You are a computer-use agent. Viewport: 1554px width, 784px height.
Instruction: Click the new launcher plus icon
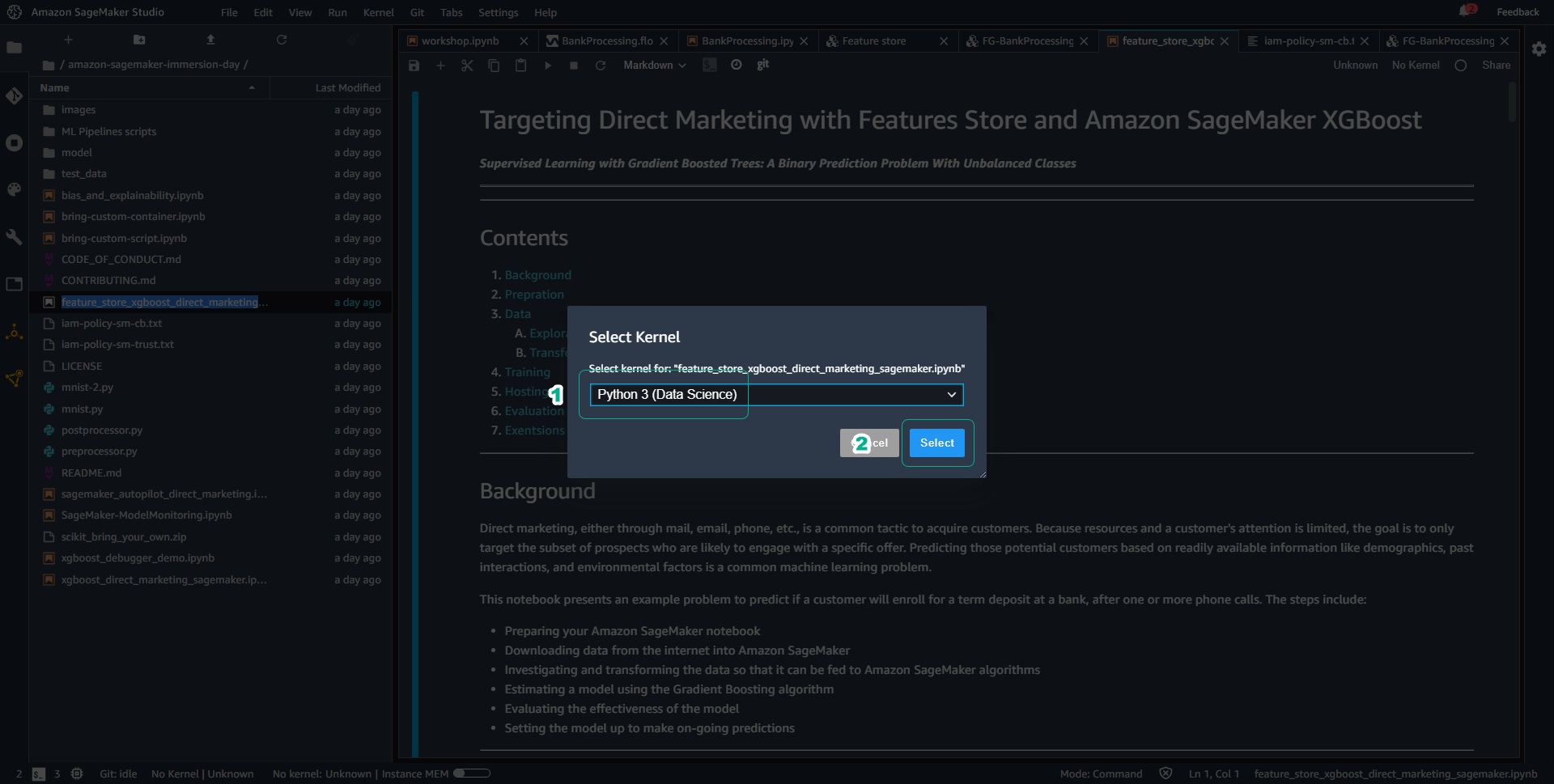(x=68, y=40)
